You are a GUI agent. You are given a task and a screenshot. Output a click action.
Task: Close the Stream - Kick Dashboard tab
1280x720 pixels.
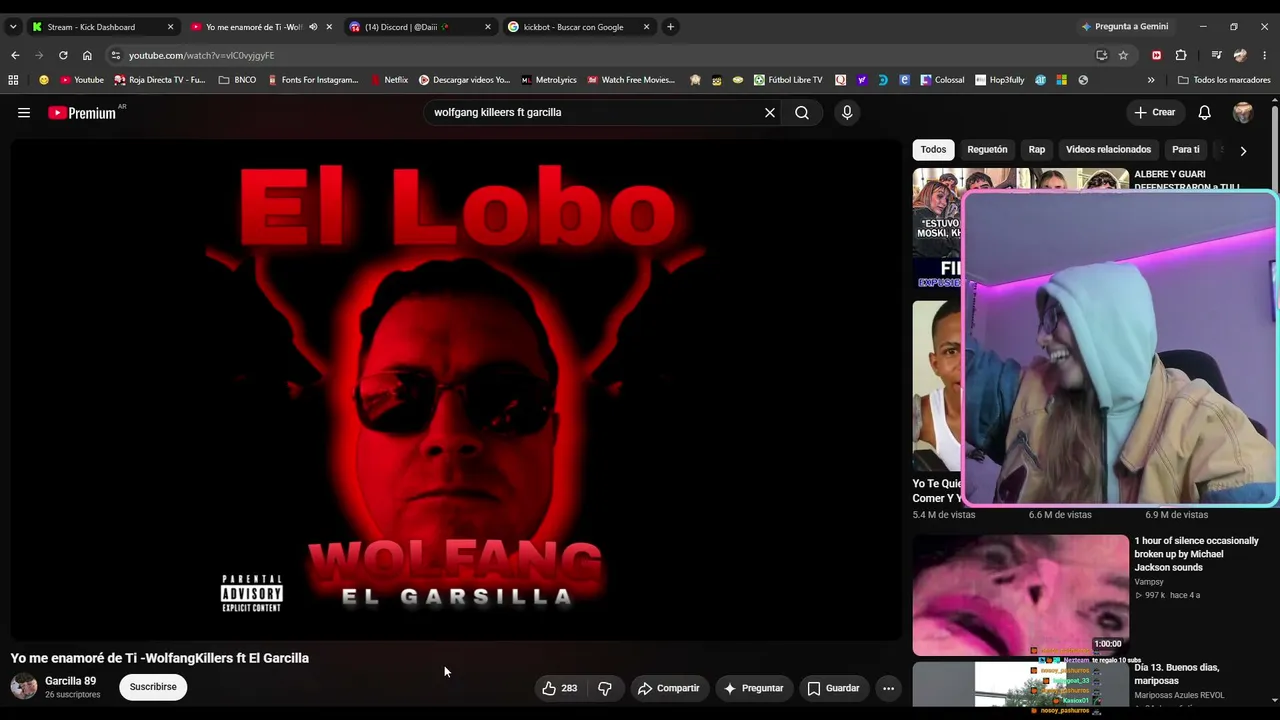[x=170, y=27]
